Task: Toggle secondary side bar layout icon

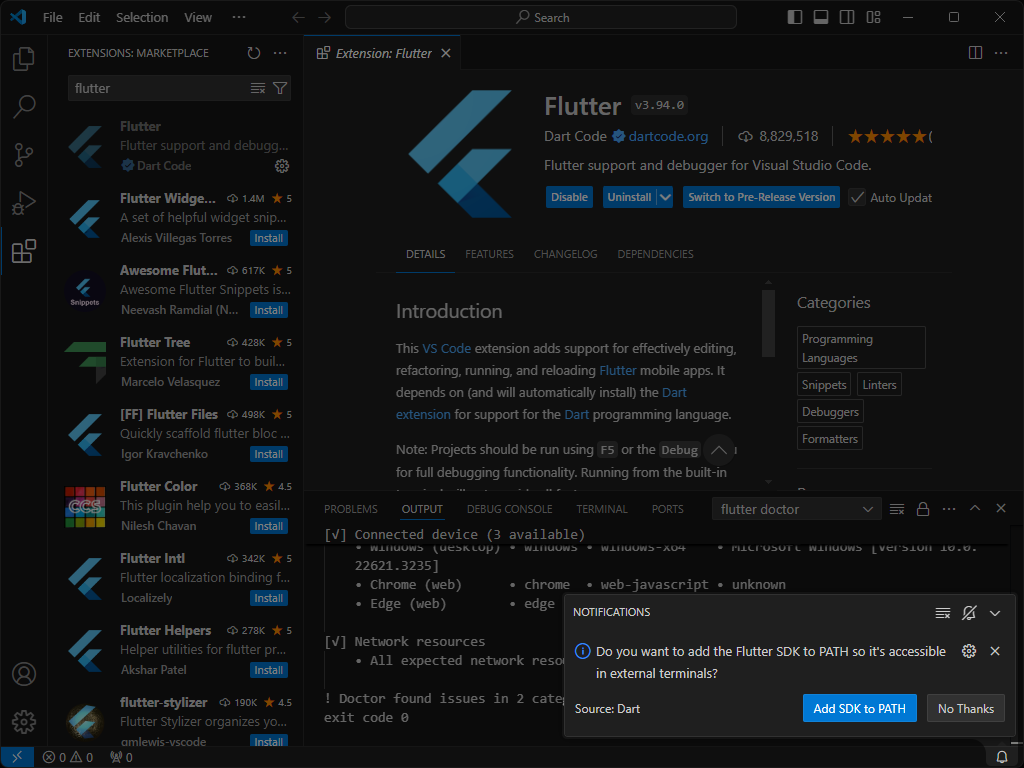Action: click(847, 17)
